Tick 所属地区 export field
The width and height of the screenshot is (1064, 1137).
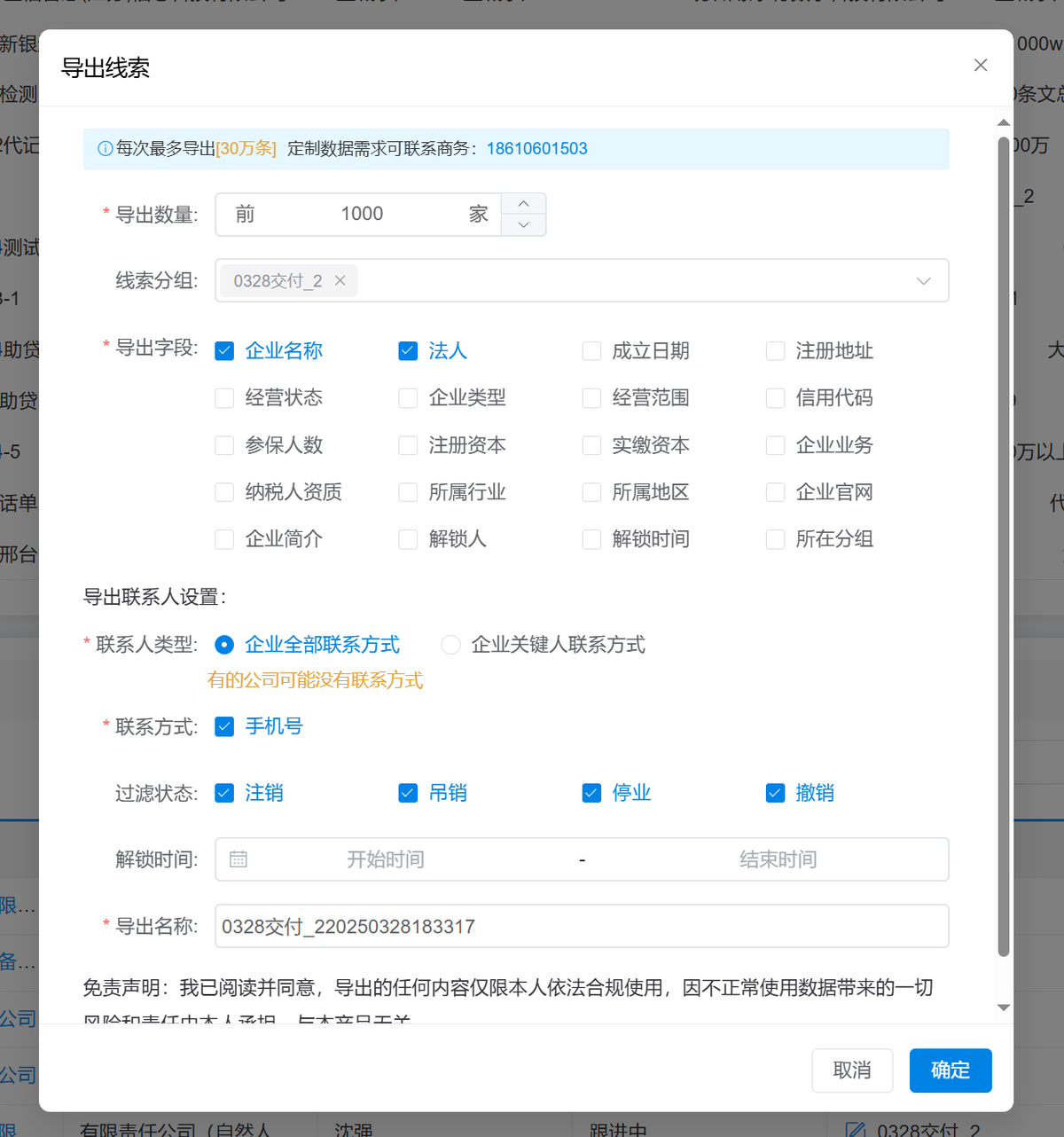tap(591, 492)
